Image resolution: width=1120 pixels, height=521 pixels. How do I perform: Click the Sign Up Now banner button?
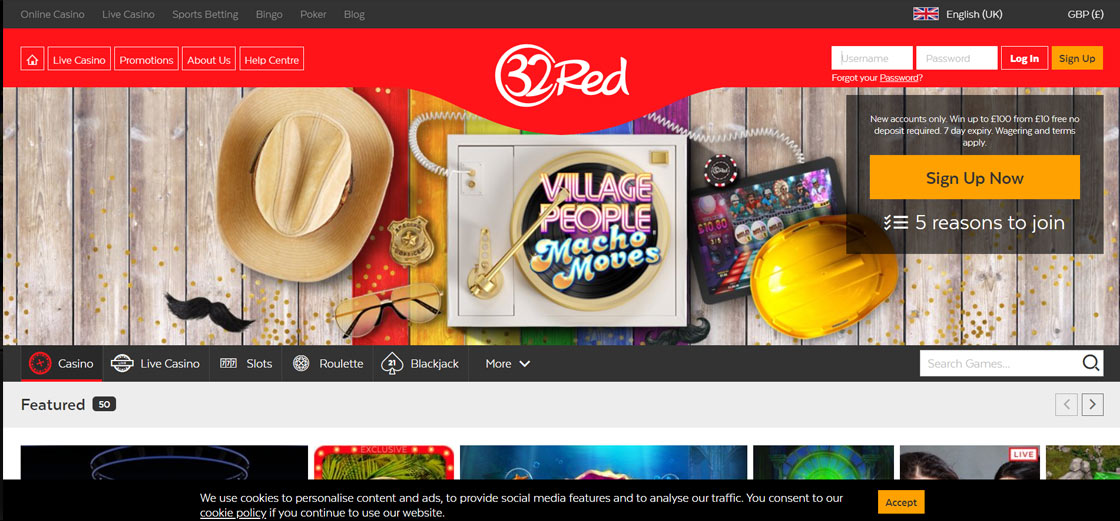pos(974,178)
